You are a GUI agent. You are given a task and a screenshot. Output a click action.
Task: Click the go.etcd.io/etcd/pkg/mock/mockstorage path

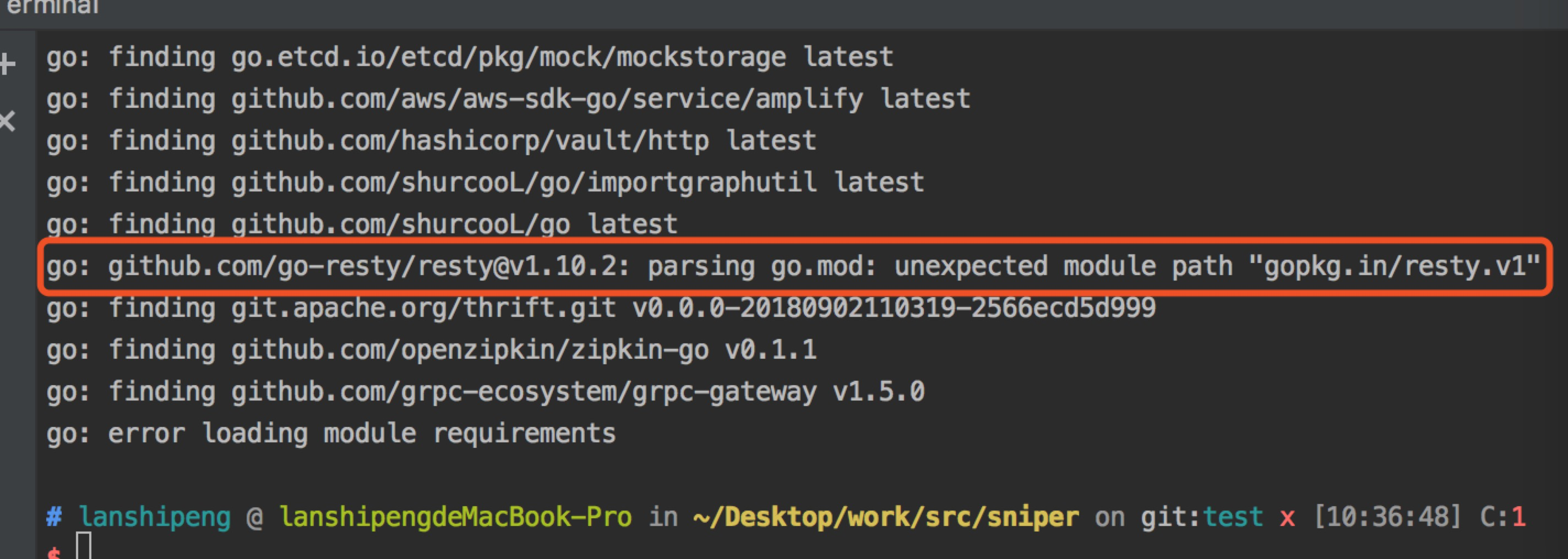click(508, 58)
